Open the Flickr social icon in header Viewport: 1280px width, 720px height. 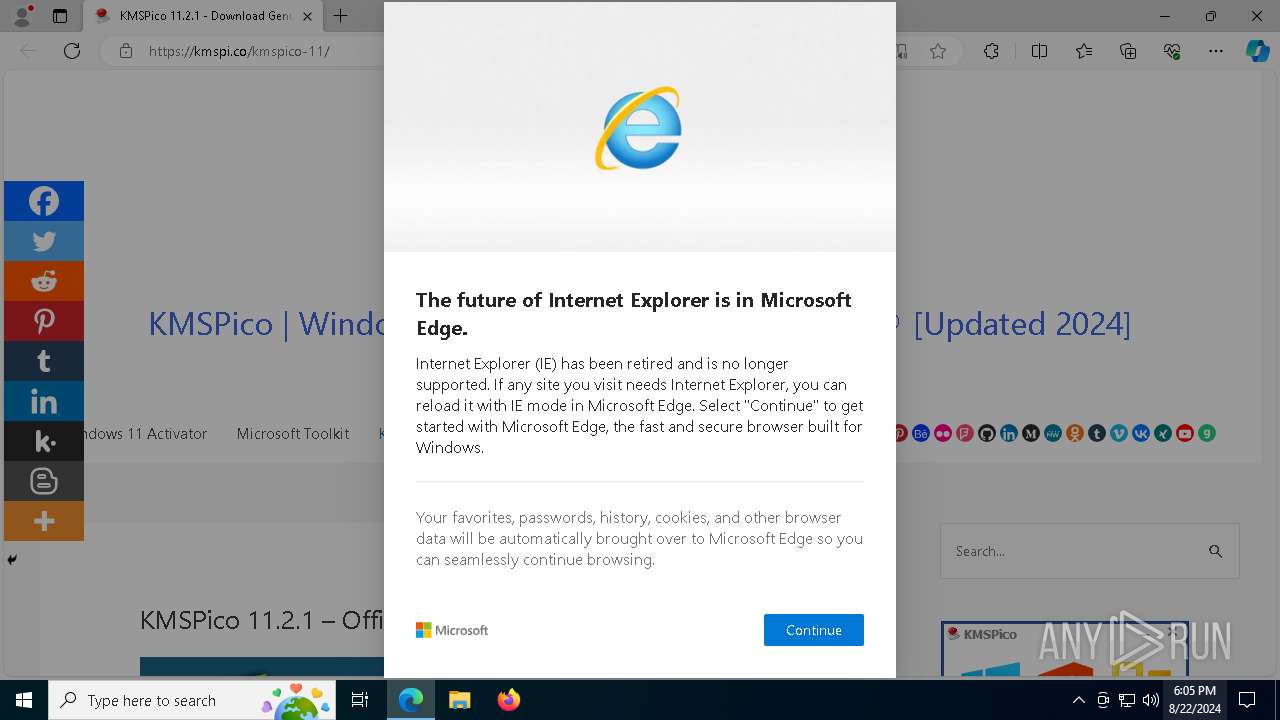[x=942, y=433]
